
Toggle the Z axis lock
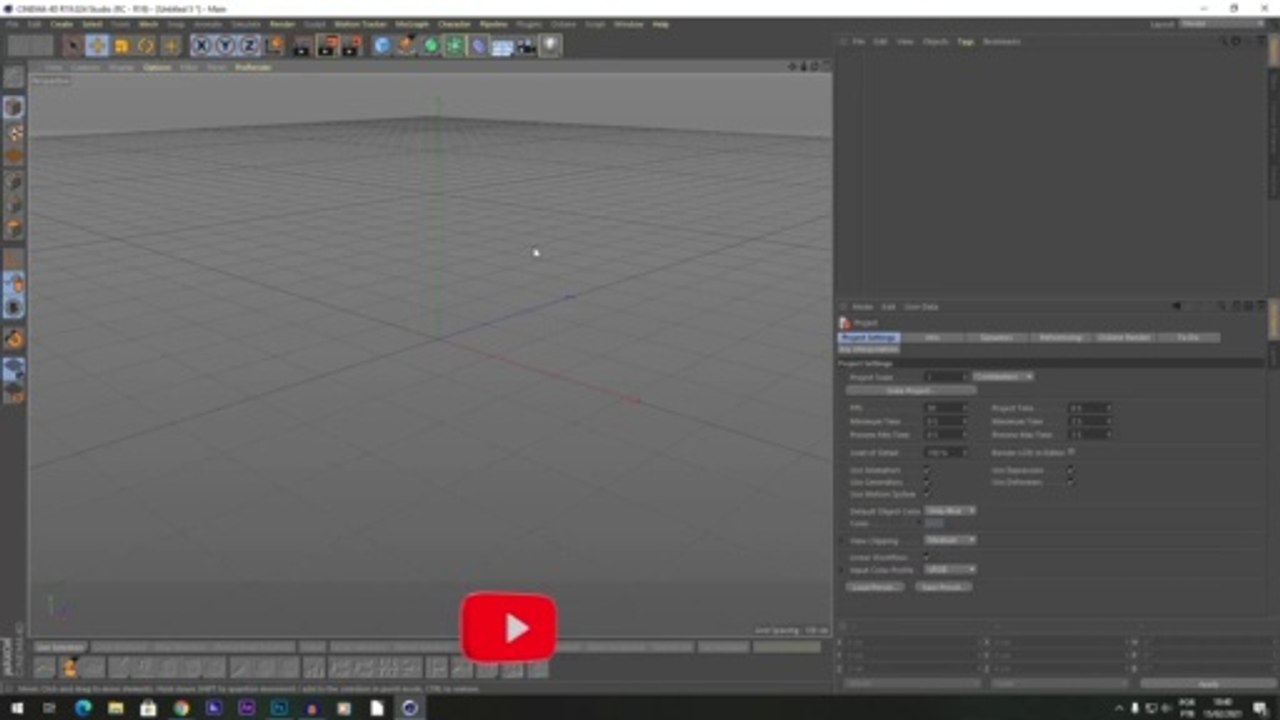coord(249,45)
